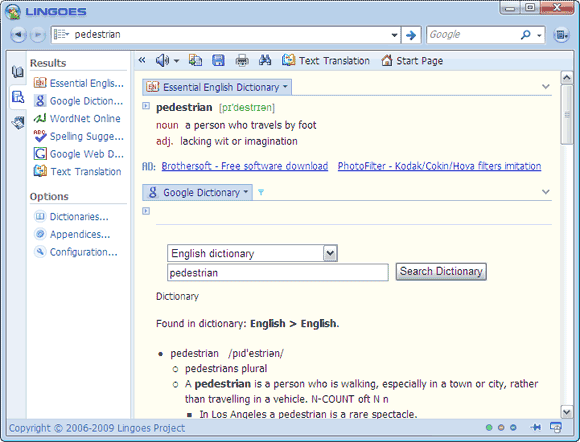Image resolution: width=580 pixels, height=442 pixels.
Task: Click the Copy toolbar icon
Action: pos(195,60)
